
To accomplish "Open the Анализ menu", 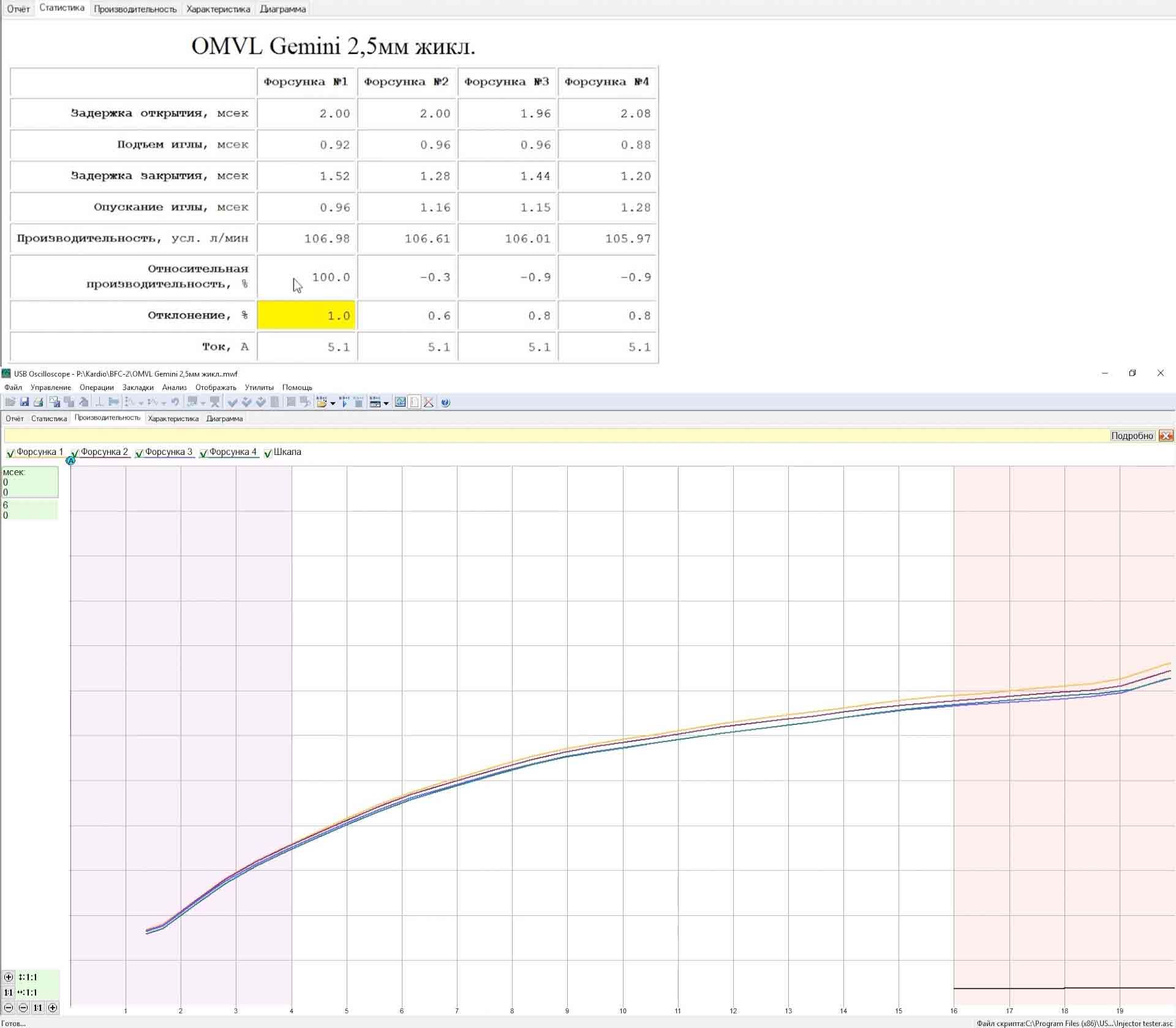I will tap(175, 388).
